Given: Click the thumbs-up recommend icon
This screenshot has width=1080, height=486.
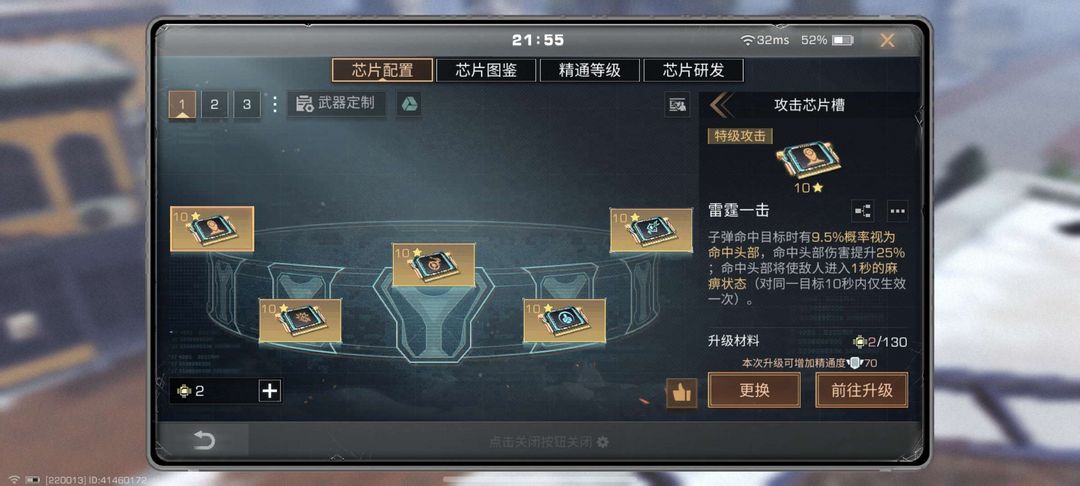Looking at the screenshot, I should pos(681,393).
